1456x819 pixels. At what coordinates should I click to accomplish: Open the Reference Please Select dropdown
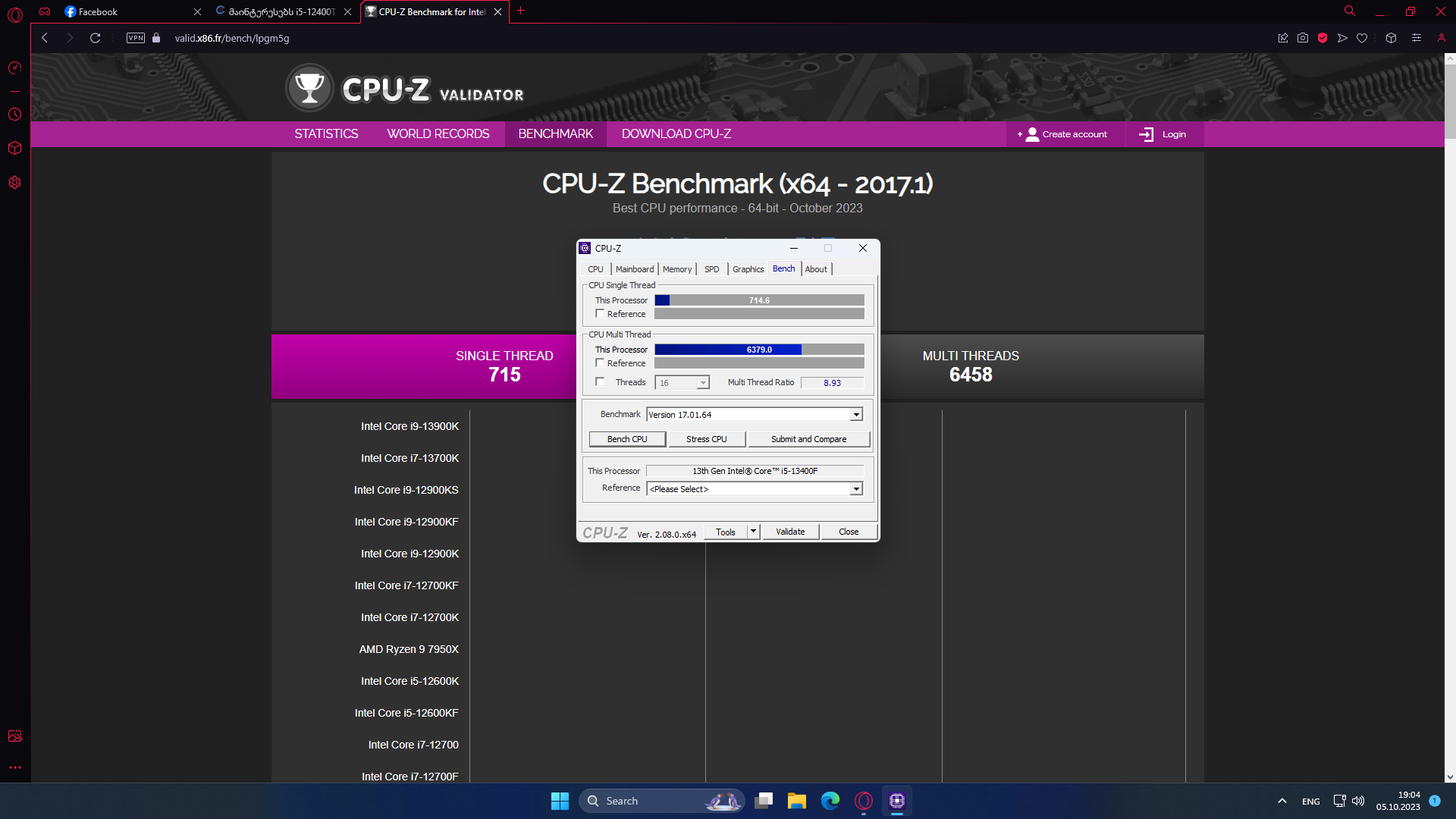pyautogui.click(x=856, y=489)
